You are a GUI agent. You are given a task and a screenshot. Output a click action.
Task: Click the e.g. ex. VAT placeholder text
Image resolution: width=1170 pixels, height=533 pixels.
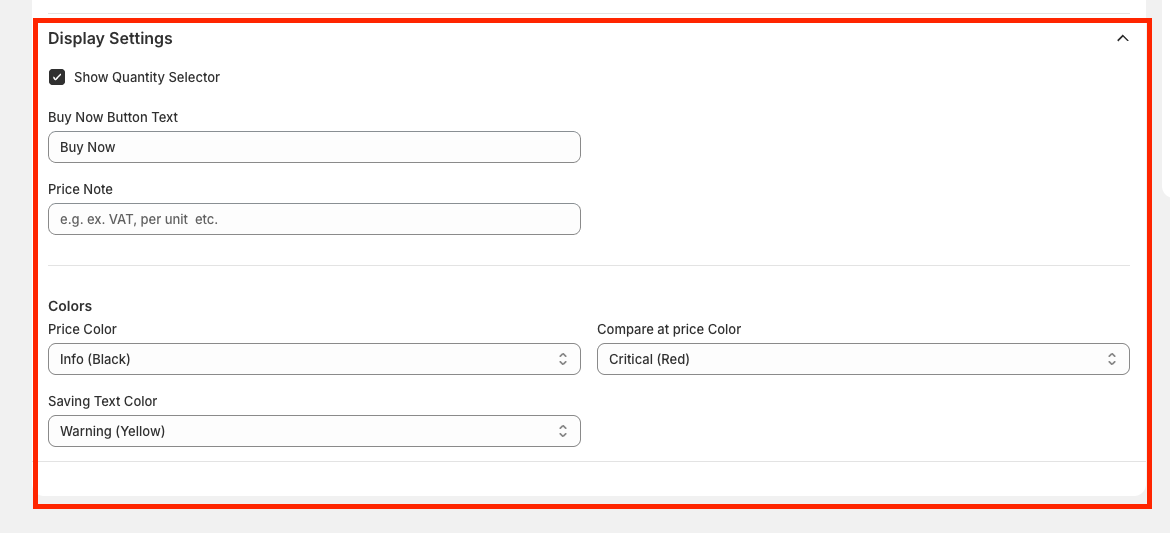[139, 219]
